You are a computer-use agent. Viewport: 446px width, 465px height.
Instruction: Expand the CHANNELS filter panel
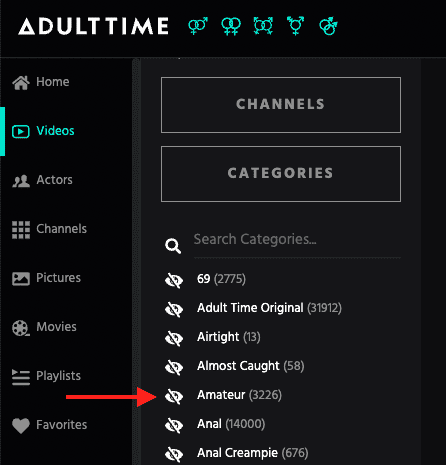tap(281, 105)
